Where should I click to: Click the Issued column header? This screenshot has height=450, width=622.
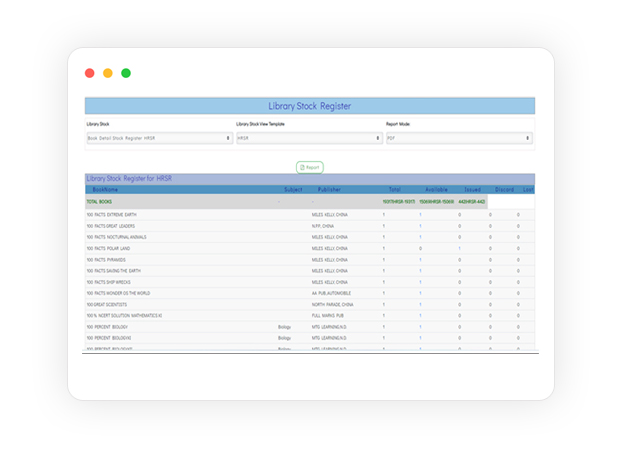click(x=472, y=190)
